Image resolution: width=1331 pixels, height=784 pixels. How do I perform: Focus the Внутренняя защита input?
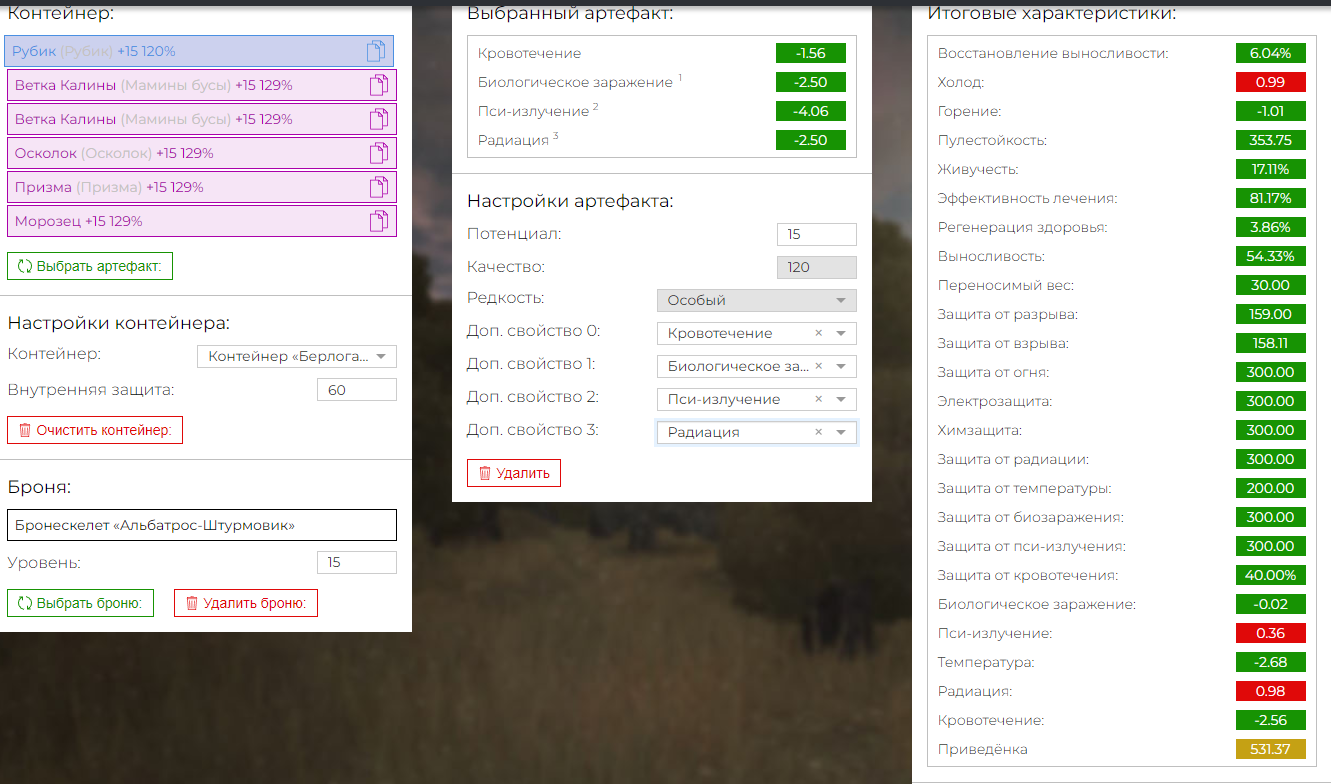pyautogui.click(x=357, y=390)
